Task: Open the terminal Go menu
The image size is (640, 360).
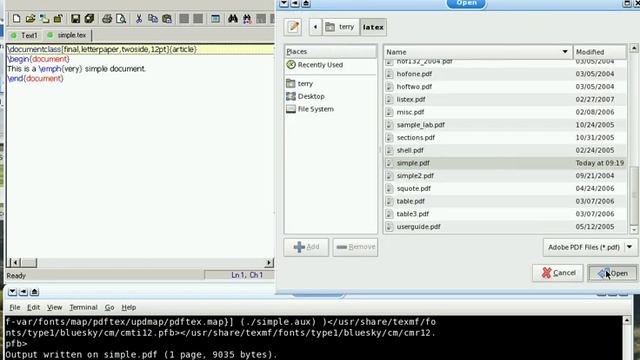Action: pos(109,307)
